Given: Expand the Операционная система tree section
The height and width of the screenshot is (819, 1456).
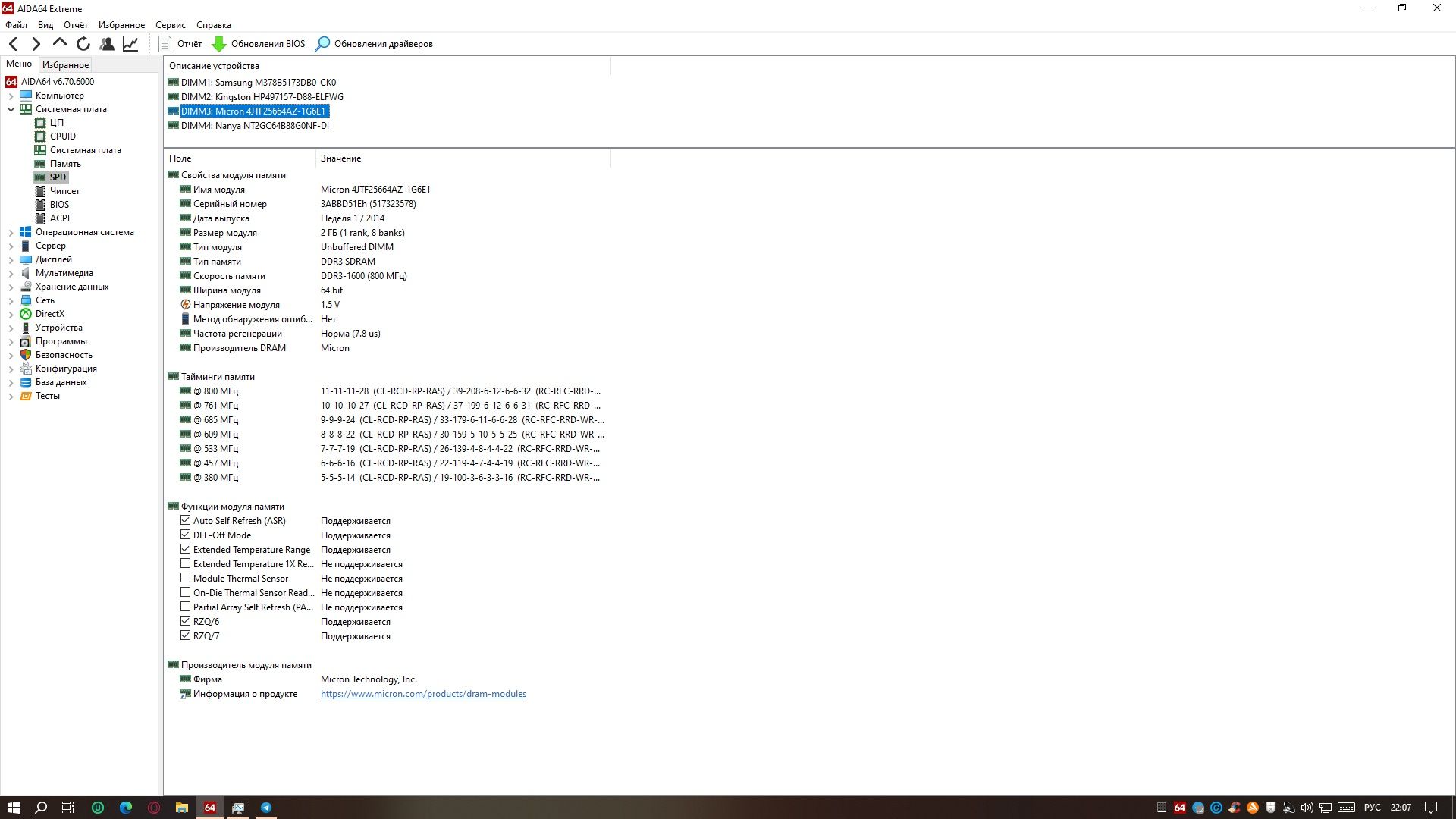Looking at the screenshot, I should (x=10, y=232).
